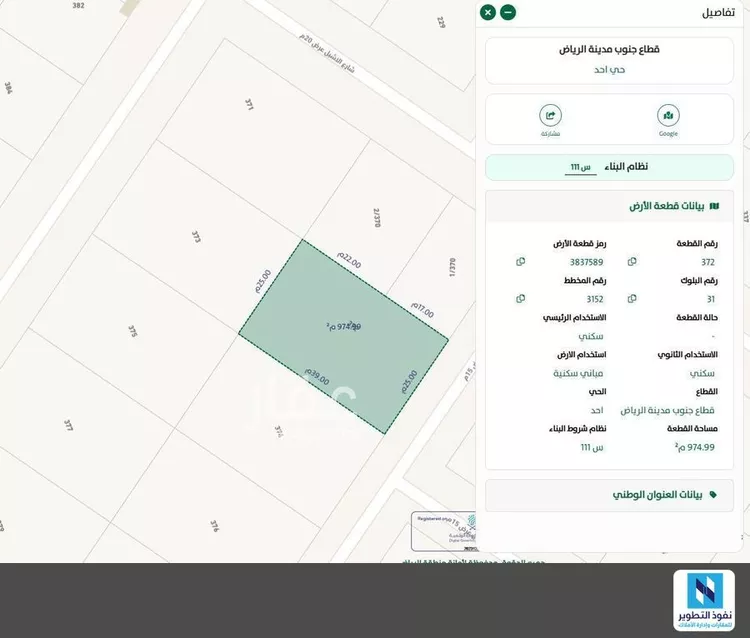Click building conditions value س 111 at bottom

[x=592, y=447]
